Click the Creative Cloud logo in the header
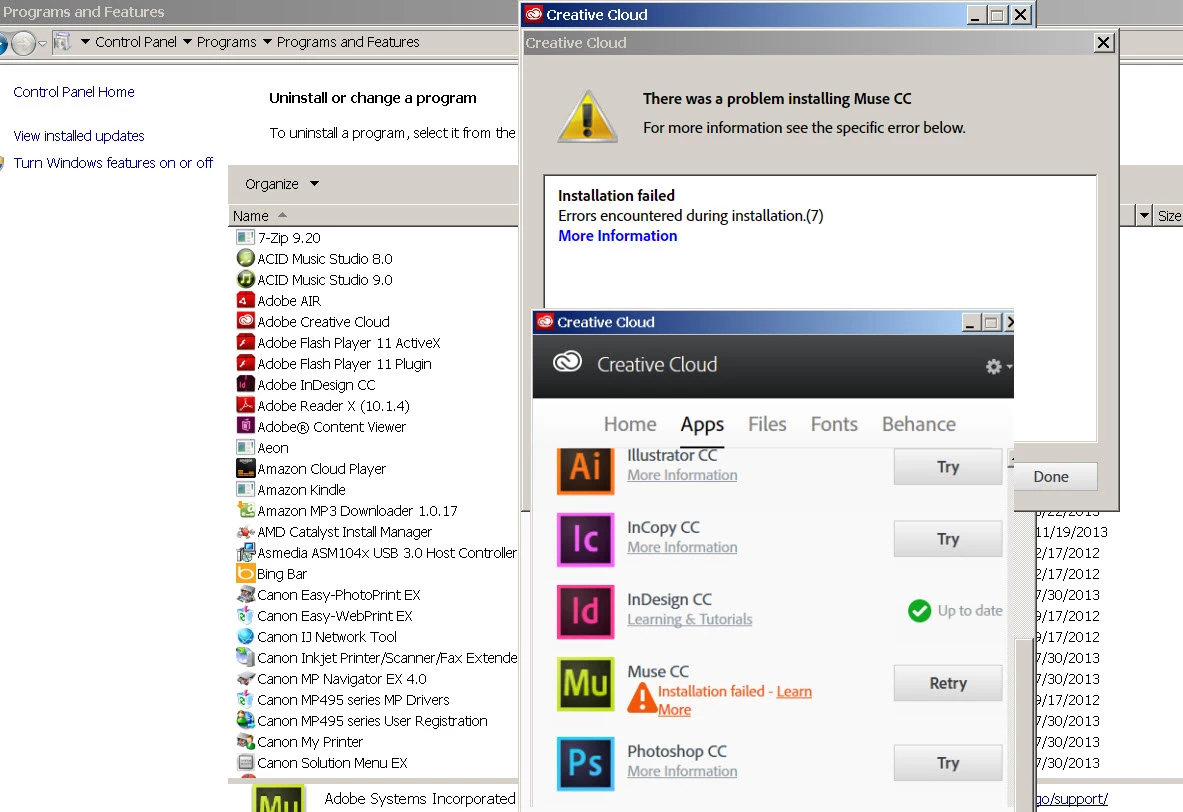The height and width of the screenshot is (812, 1183). click(x=567, y=362)
